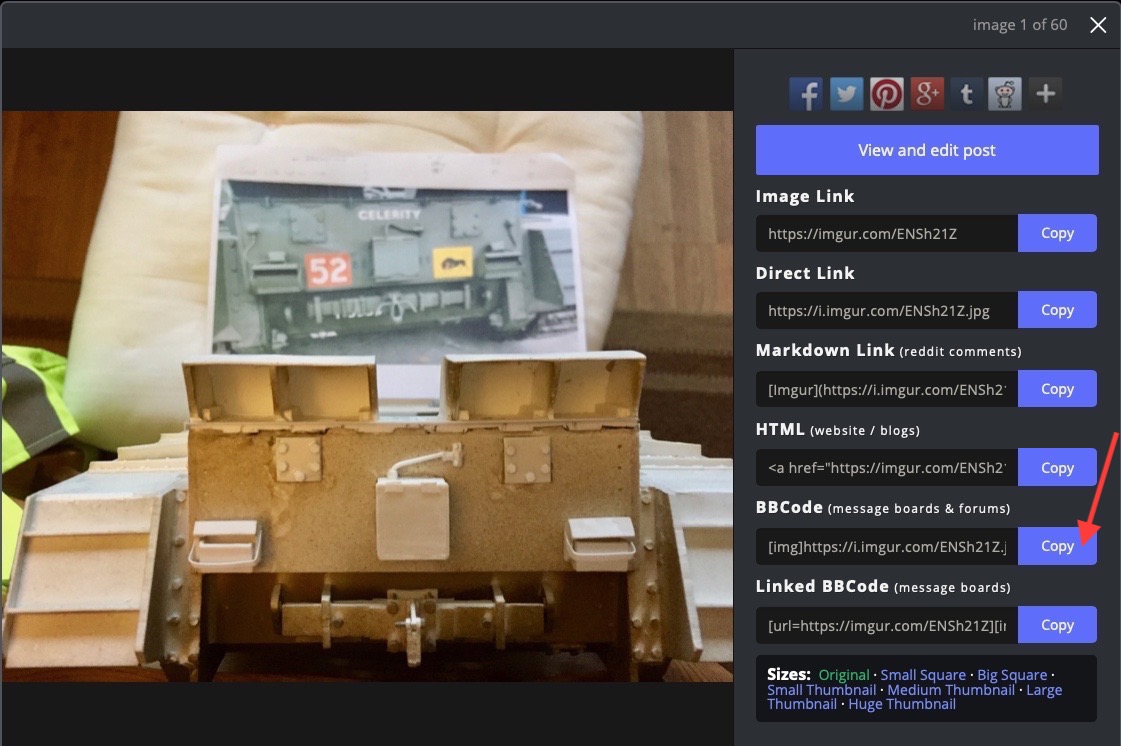Share image on Facebook
The width and height of the screenshot is (1121, 746).
point(806,94)
